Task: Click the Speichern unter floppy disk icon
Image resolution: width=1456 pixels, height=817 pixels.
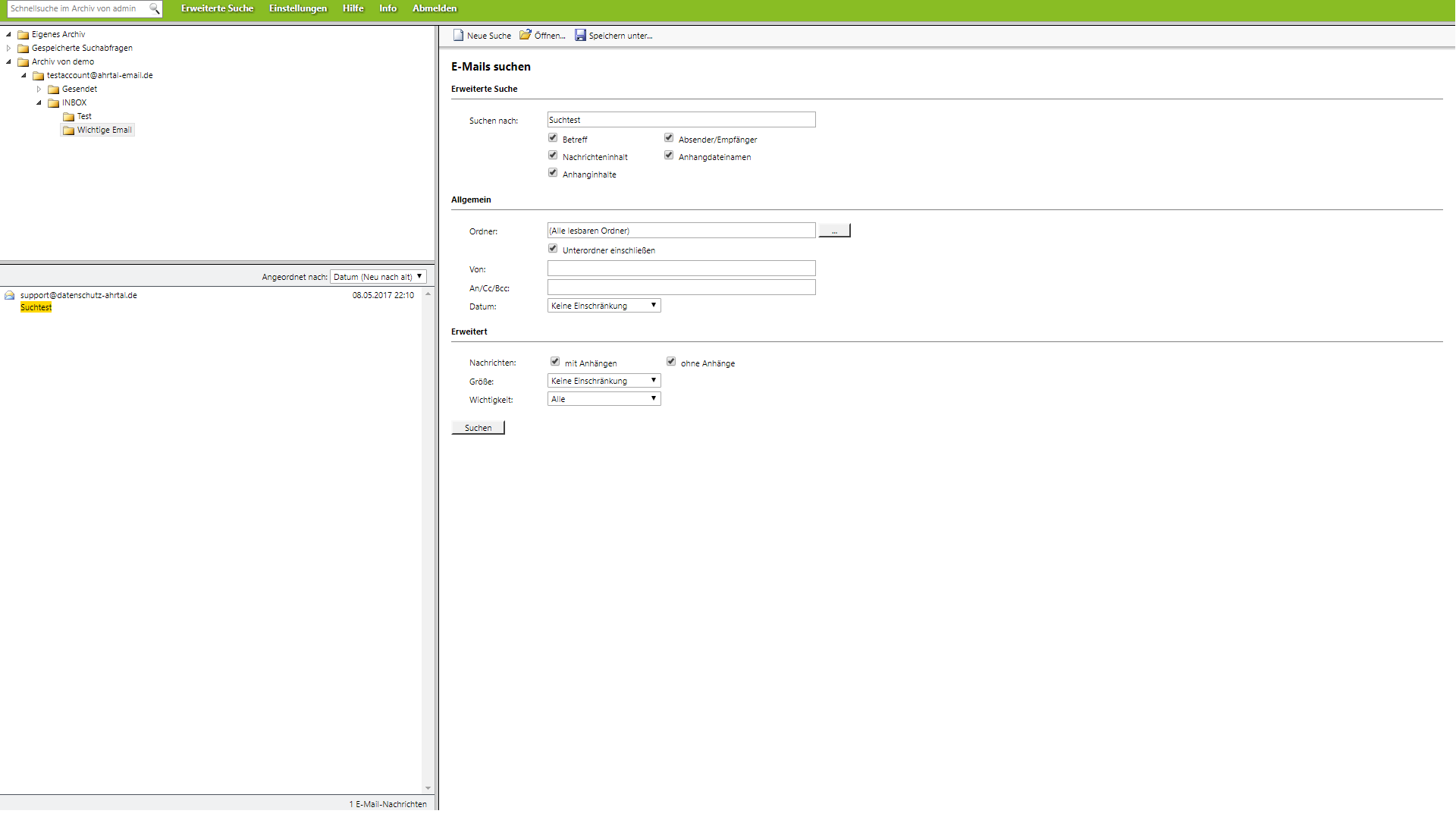Action: coord(580,36)
